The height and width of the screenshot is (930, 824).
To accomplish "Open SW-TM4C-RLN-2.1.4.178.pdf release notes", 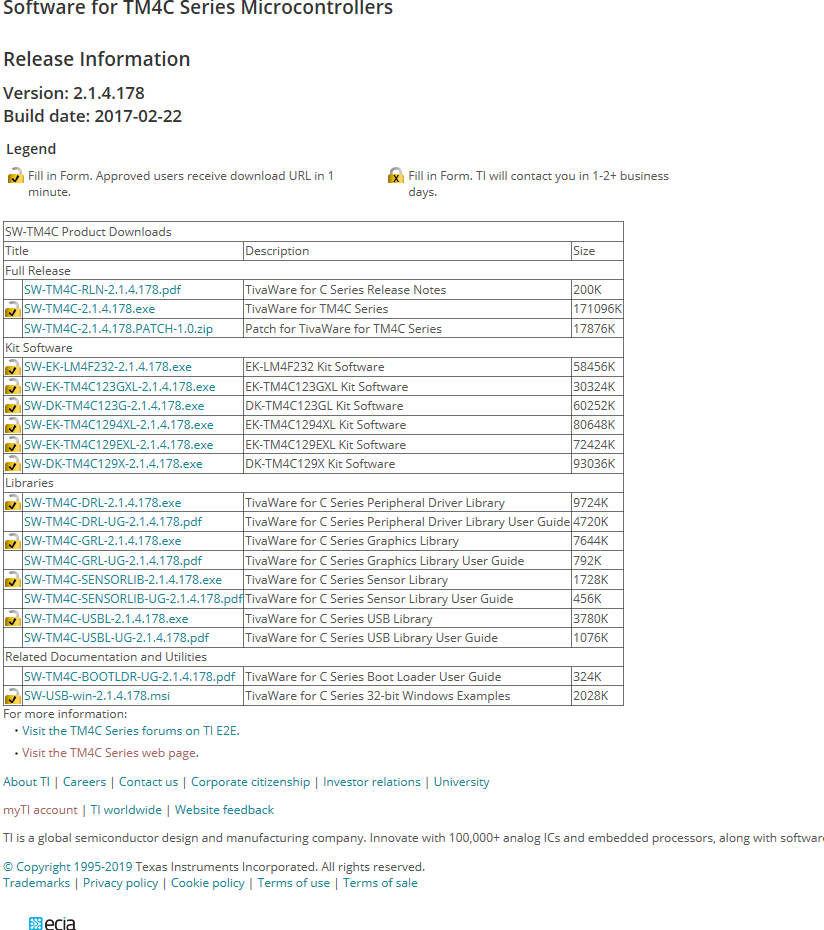I will [x=102, y=290].
